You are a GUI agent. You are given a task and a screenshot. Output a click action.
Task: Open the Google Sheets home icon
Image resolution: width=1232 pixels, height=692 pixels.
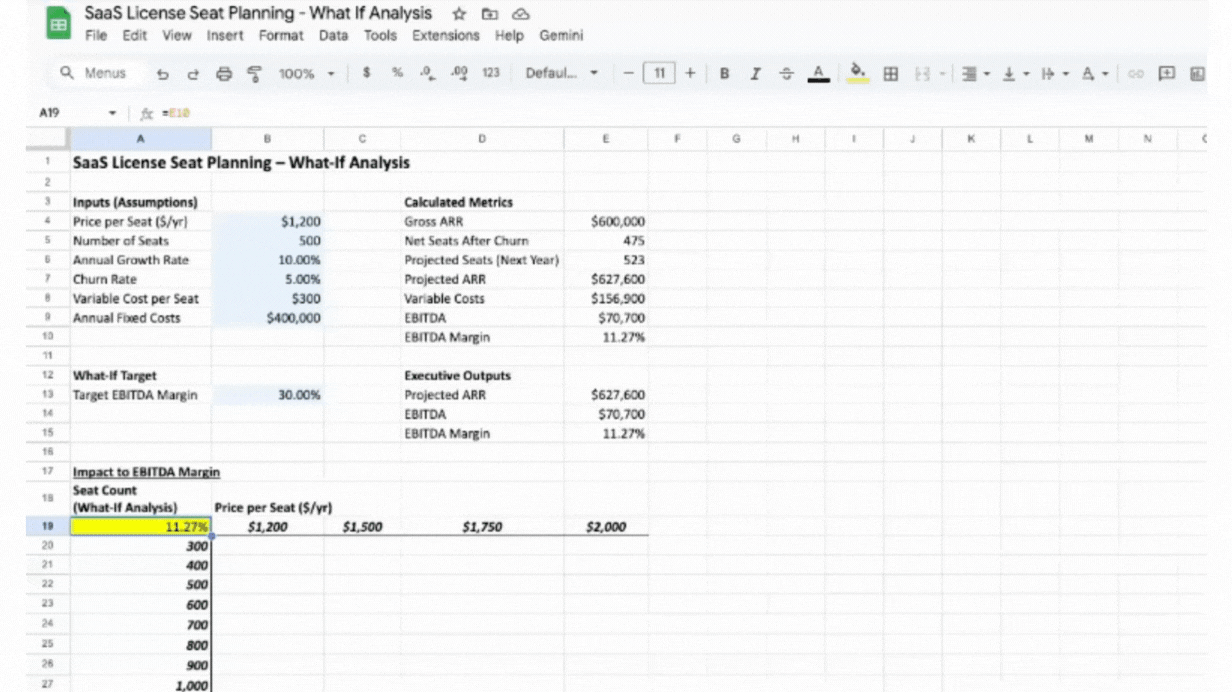(59, 24)
